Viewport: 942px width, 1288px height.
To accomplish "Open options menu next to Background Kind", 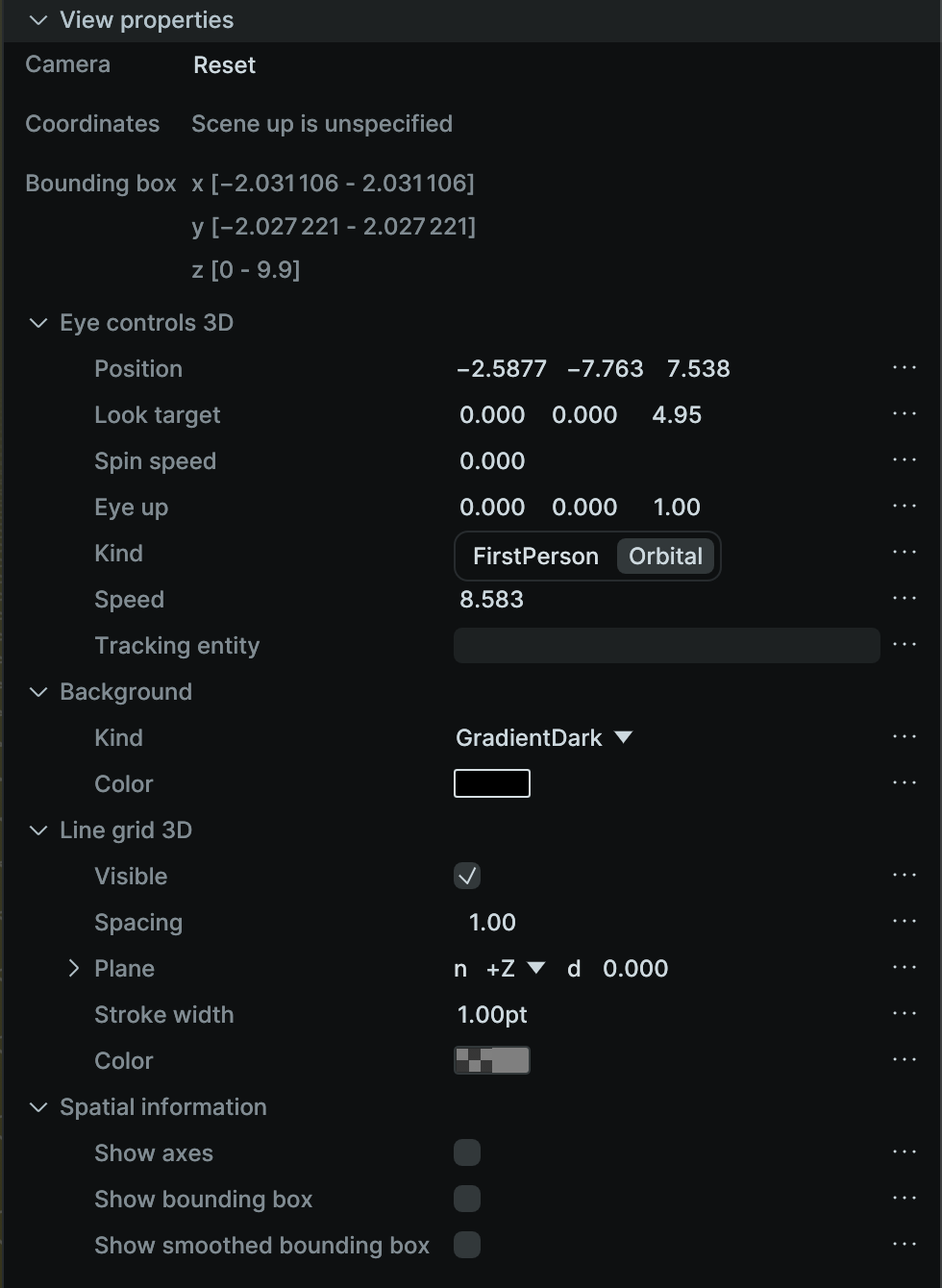I will pos(905,736).
